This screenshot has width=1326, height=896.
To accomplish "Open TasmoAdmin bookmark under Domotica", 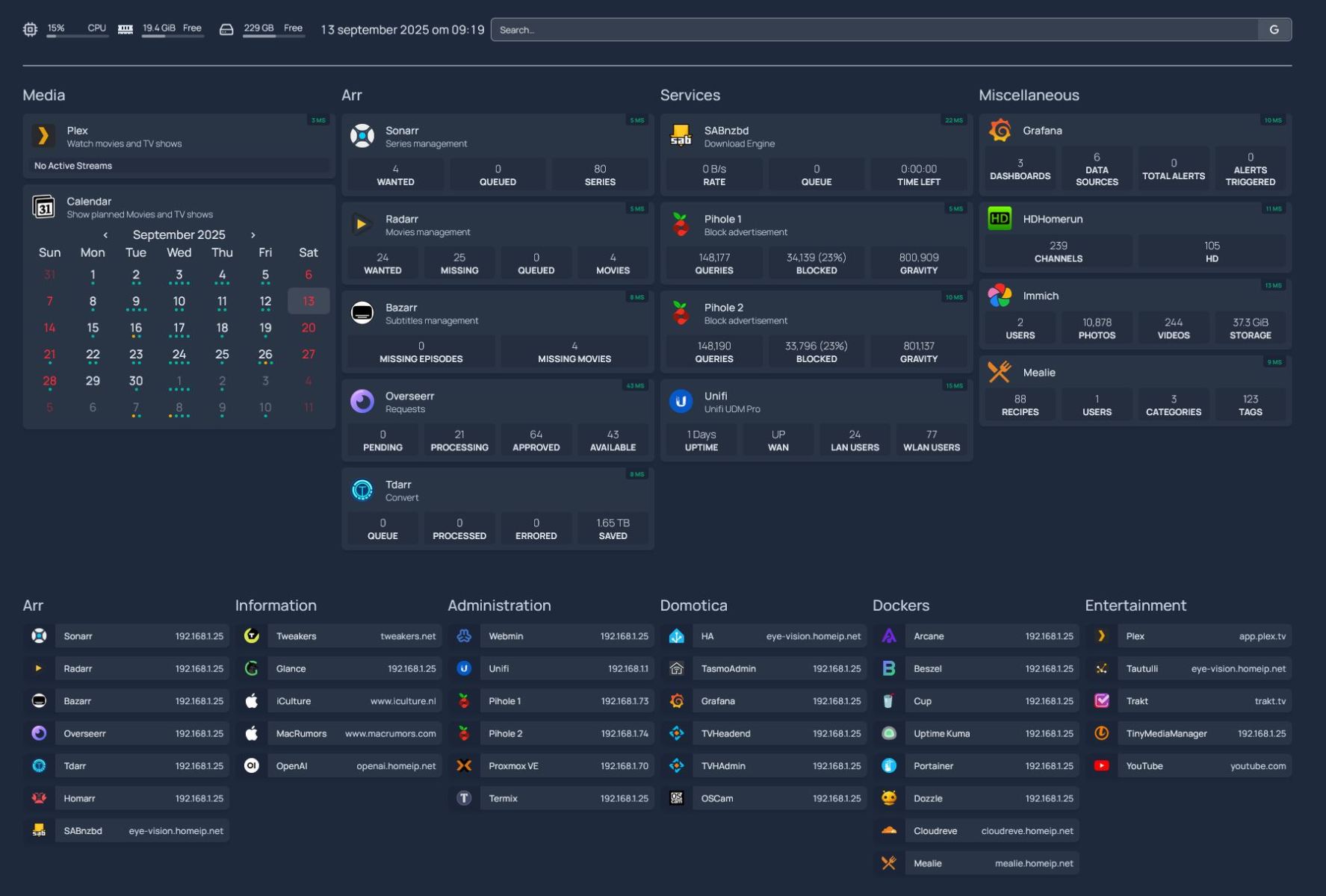I will tap(763, 669).
